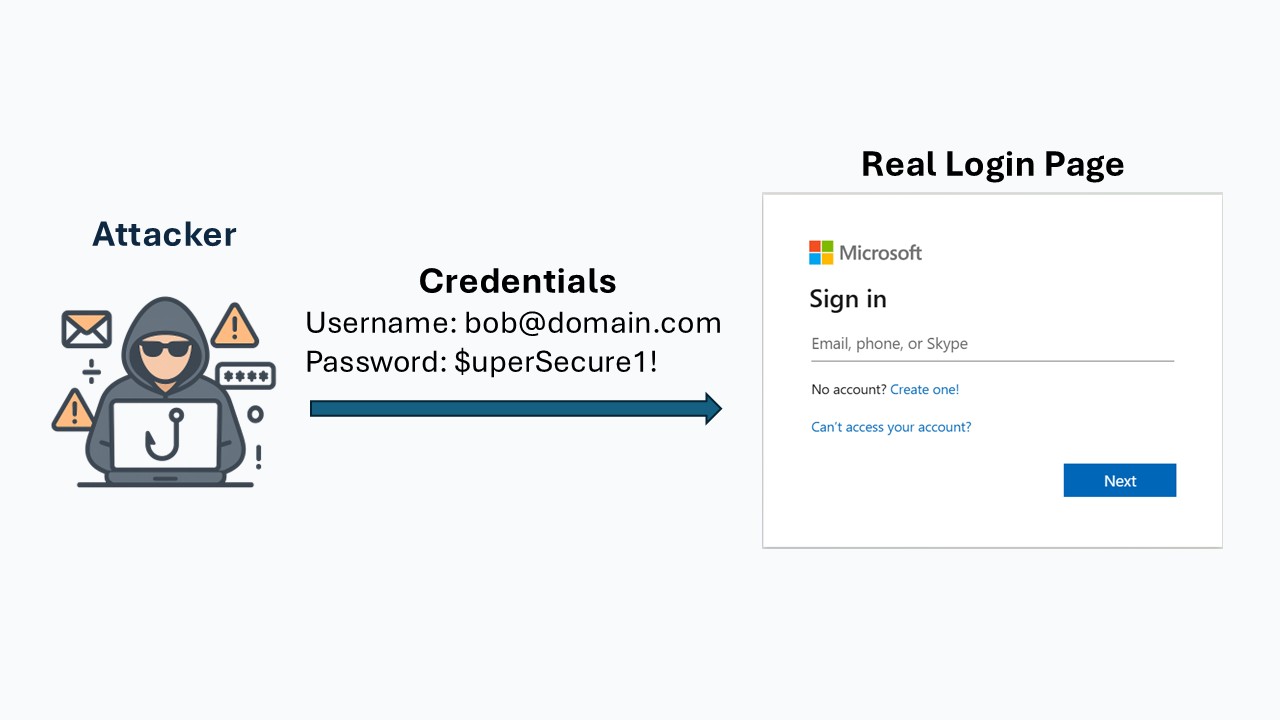Click the exclamation mark beside the laptop
This screenshot has width=1280, height=720.
(259, 456)
